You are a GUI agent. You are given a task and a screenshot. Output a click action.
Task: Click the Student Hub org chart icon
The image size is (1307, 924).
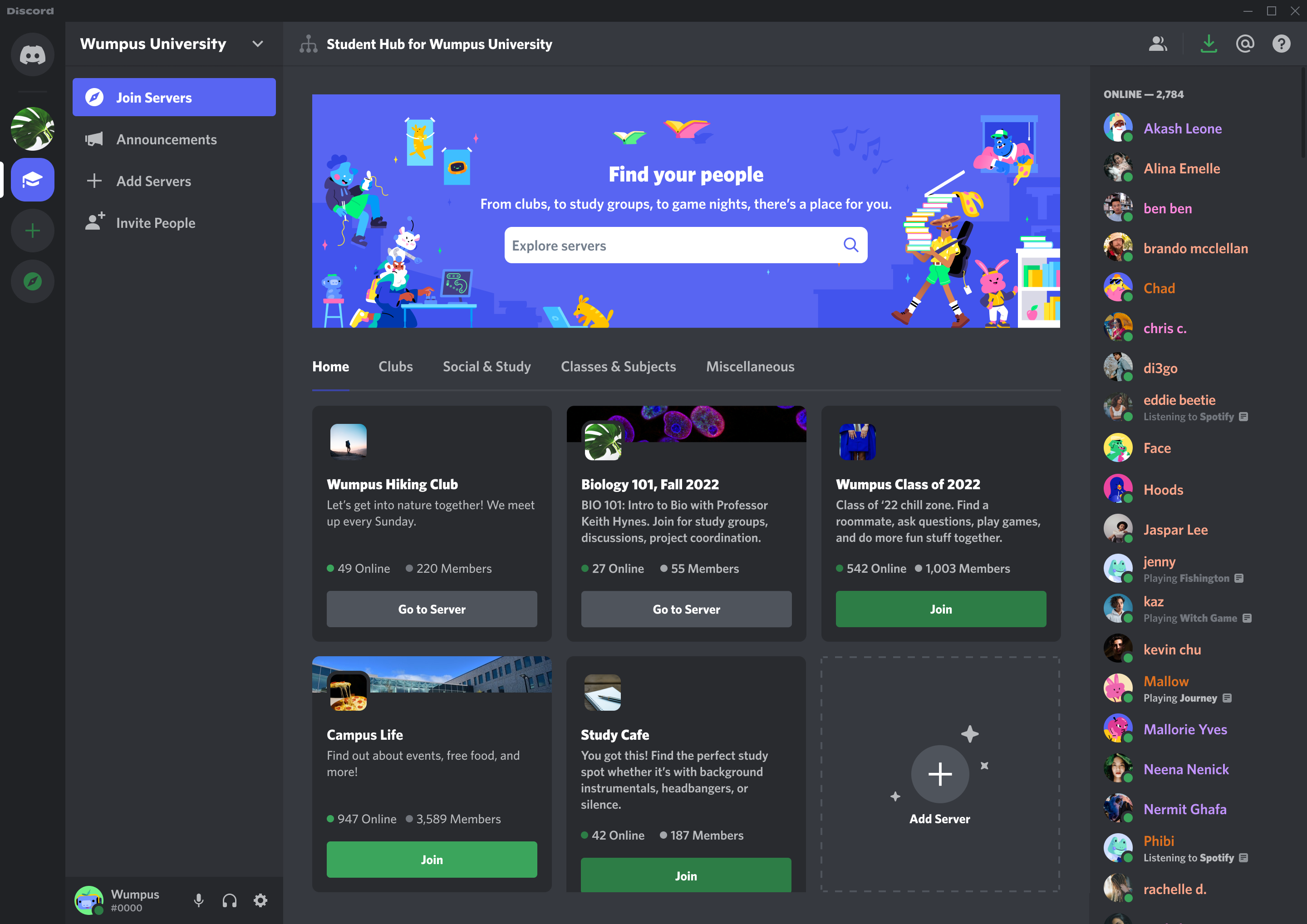(x=309, y=43)
